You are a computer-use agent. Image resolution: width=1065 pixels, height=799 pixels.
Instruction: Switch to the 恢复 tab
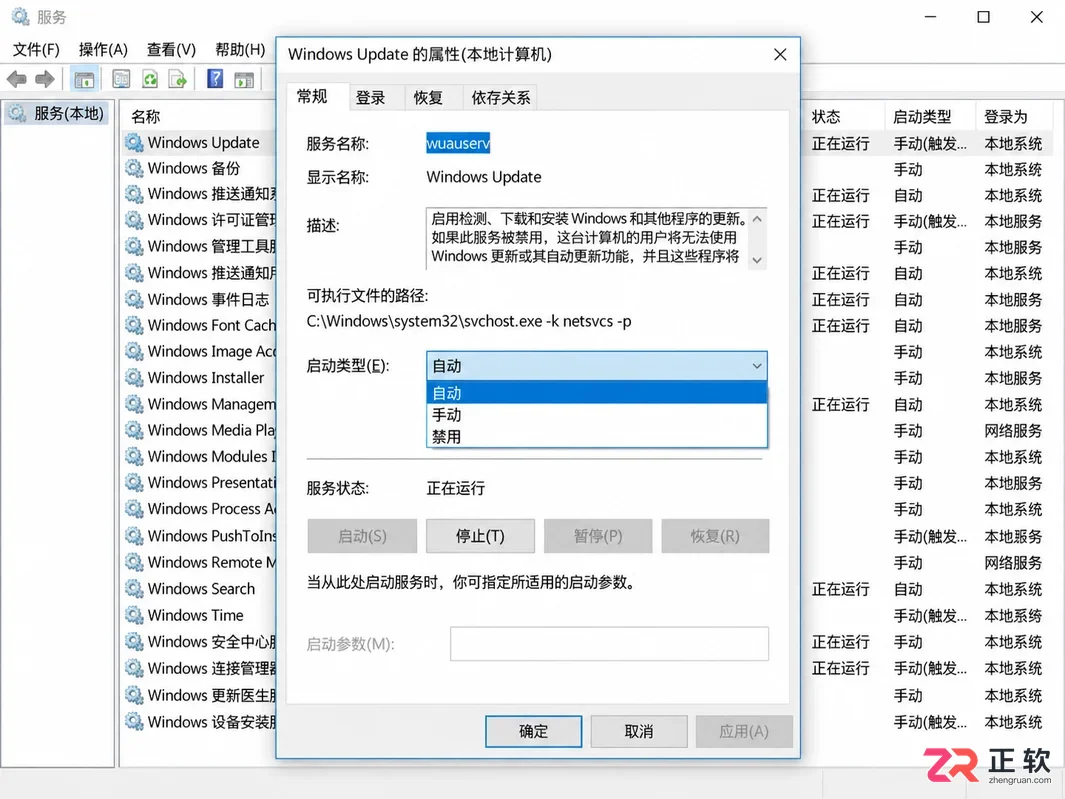click(x=428, y=98)
